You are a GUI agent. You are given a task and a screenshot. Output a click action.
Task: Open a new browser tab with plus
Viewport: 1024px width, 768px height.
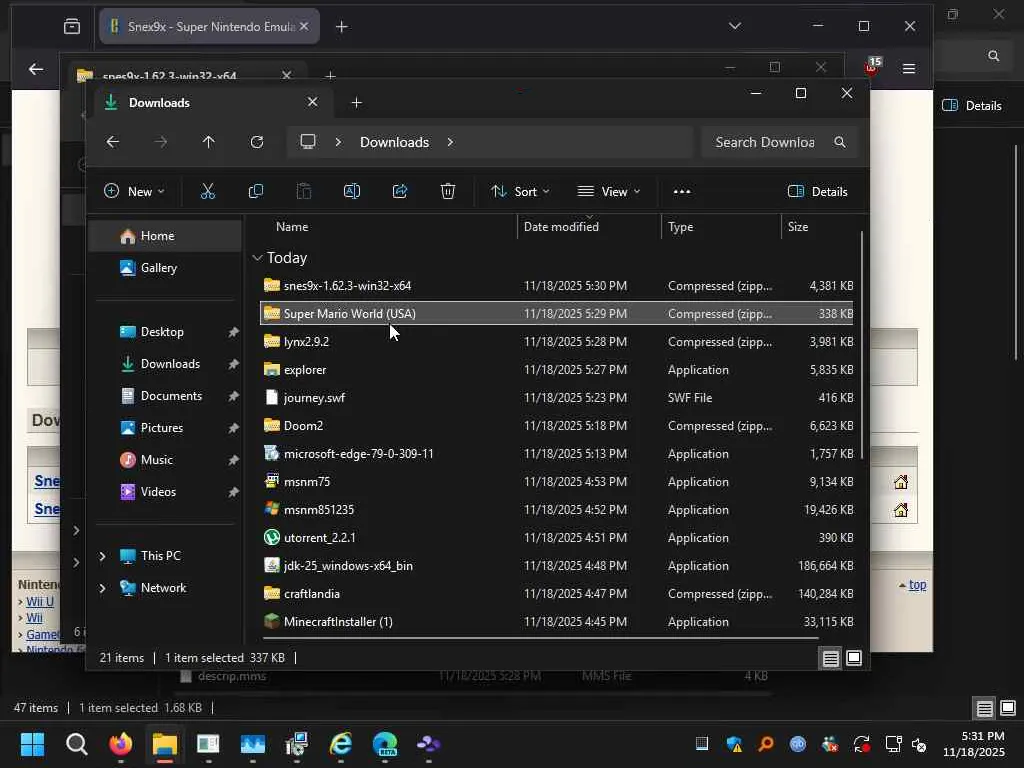point(342,26)
